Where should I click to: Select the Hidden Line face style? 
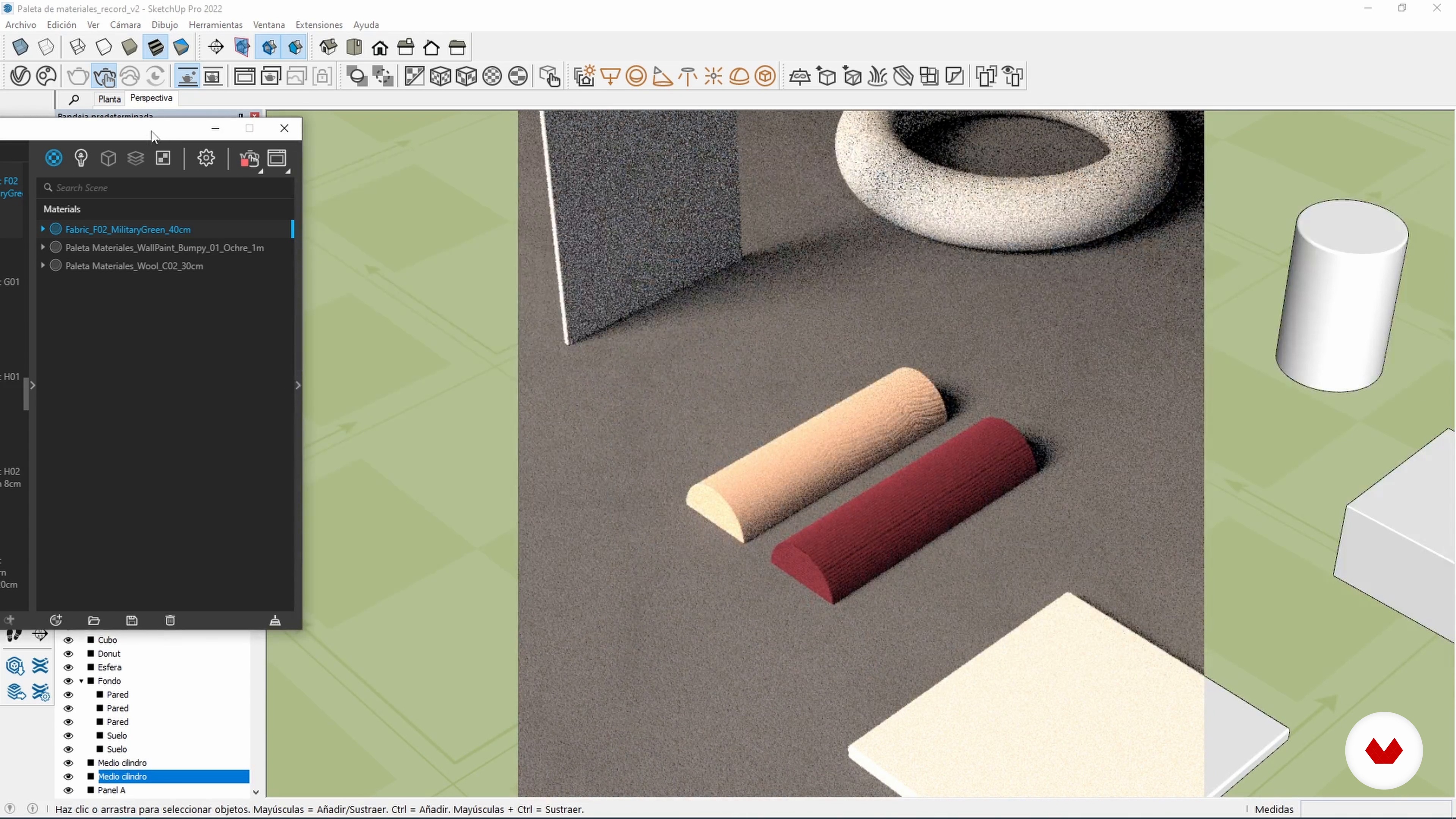[x=104, y=47]
